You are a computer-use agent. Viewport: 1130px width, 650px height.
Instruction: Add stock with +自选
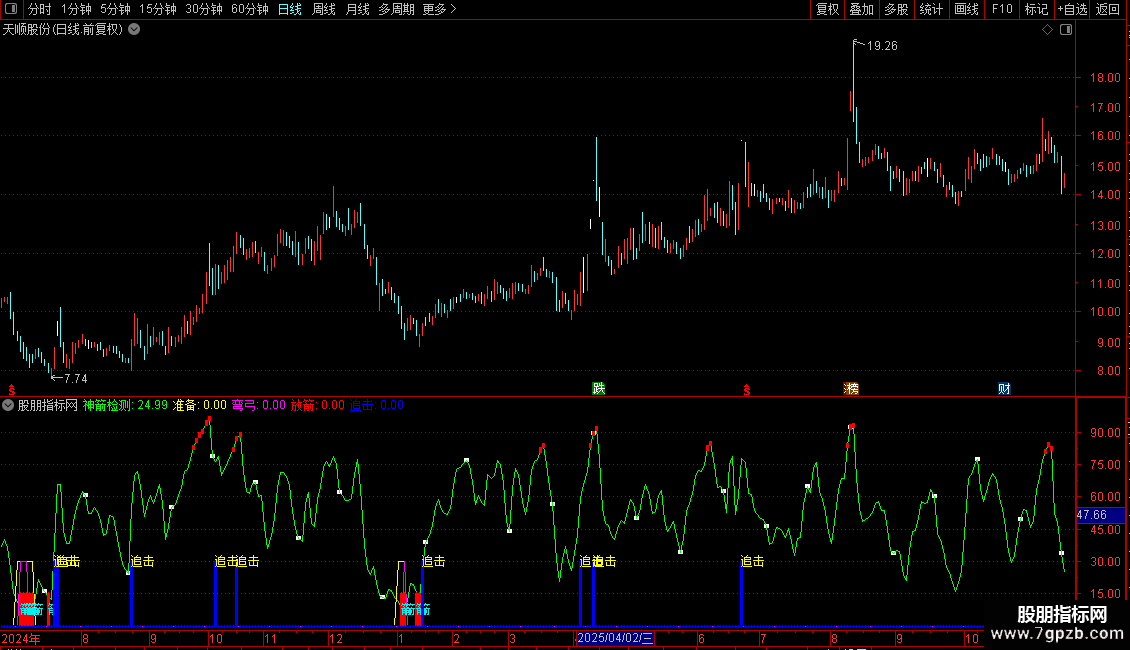tap(1072, 9)
